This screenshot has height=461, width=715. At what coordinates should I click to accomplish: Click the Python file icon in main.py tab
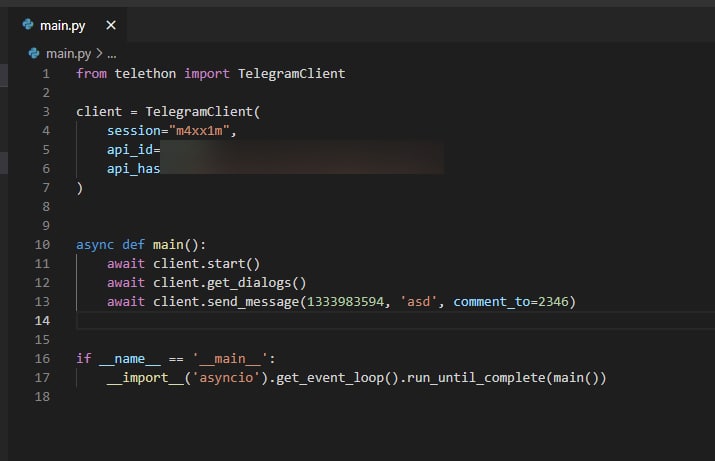click(28, 25)
